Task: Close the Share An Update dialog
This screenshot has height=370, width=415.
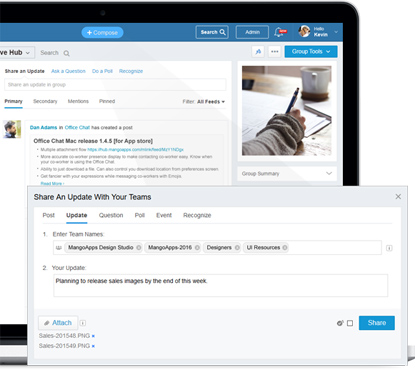Action: [x=398, y=197]
